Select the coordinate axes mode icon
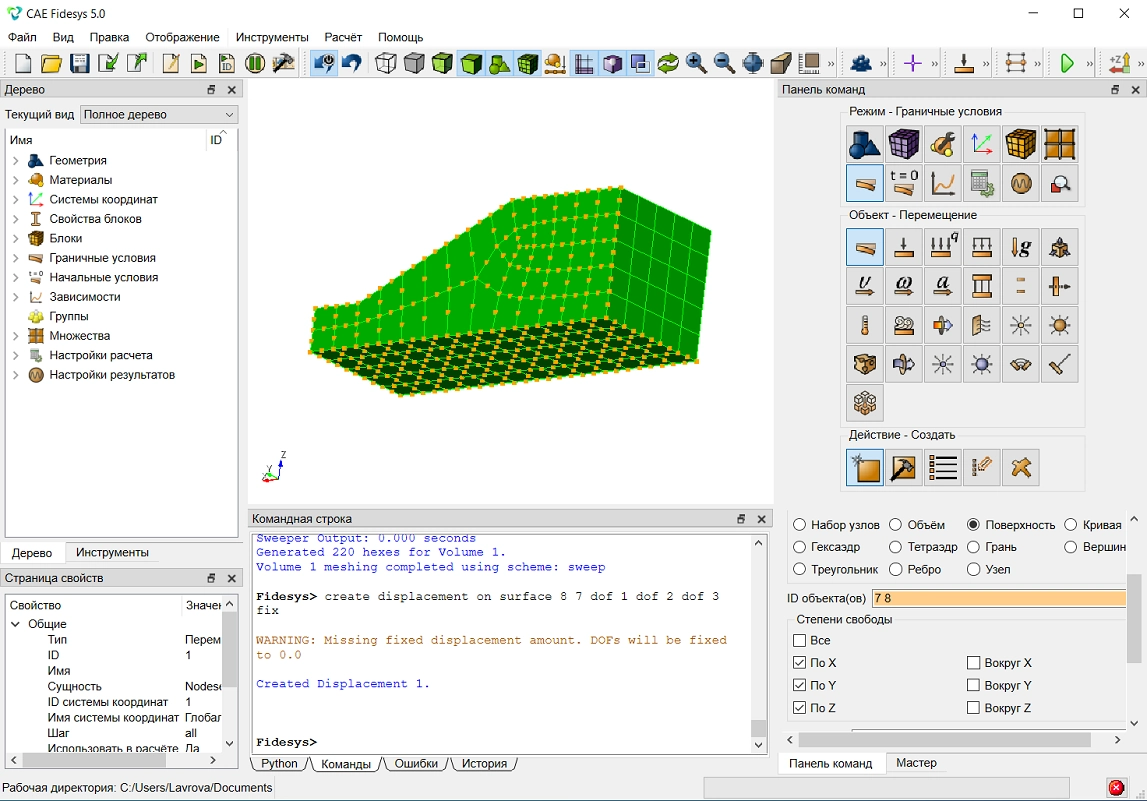 coord(982,143)
